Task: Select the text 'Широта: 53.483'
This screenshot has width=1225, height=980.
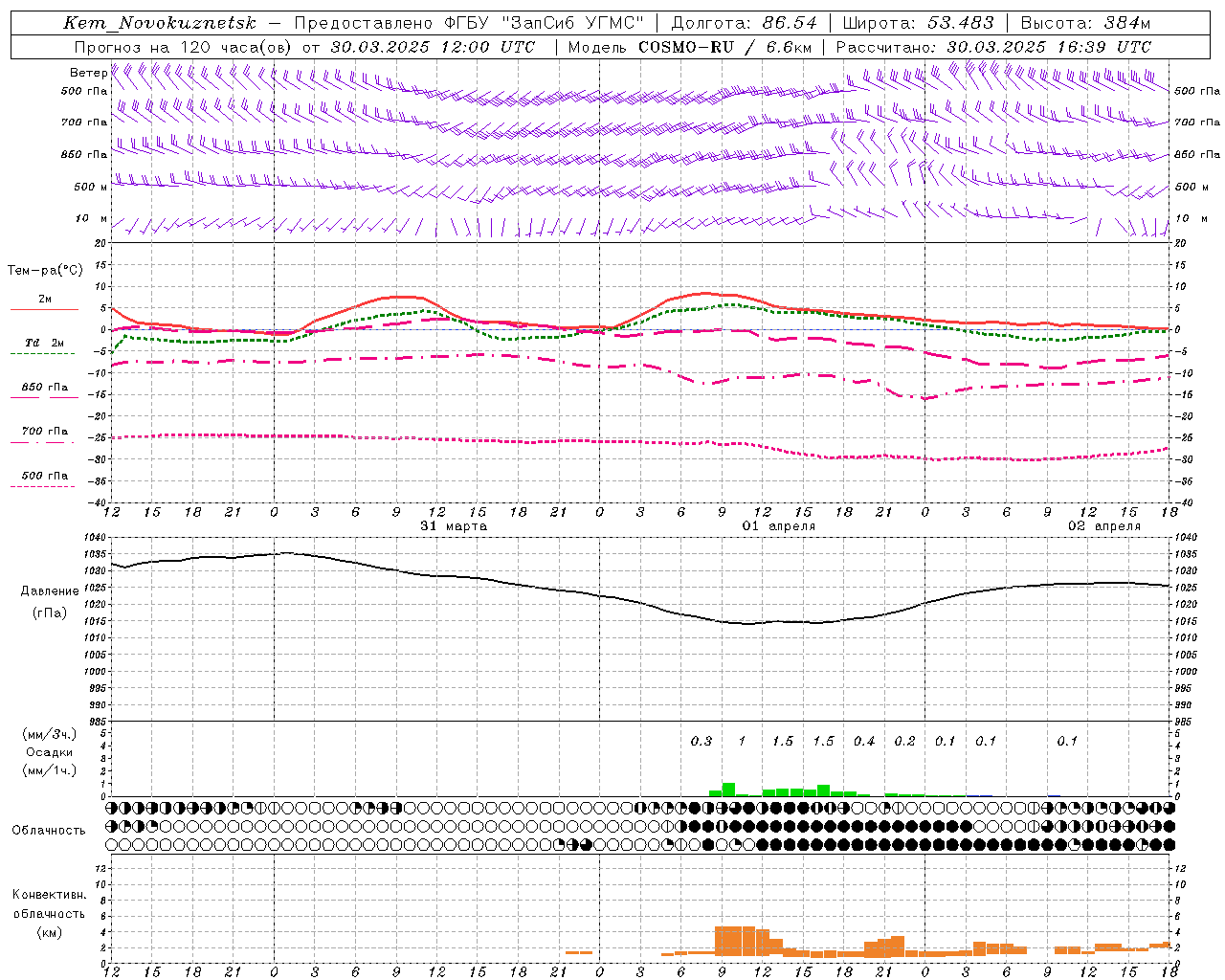Action: [x=919, y=23]
